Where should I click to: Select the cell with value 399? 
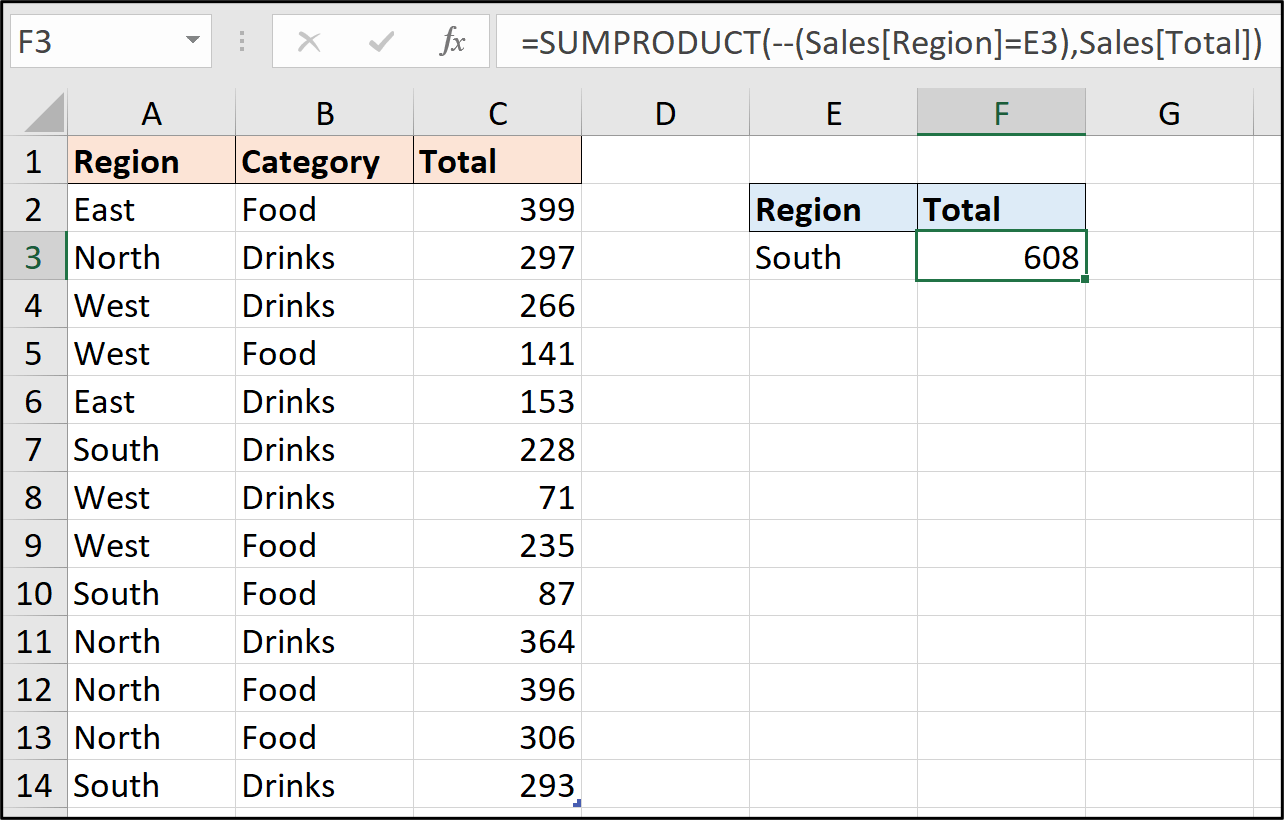point(497,208)
